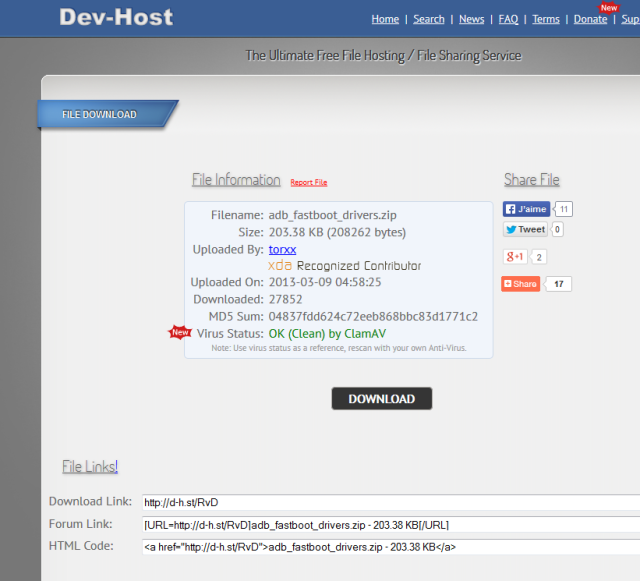640x581 pixels.
Task: Select the Forum Link field
Action: click(x=391, y=525)
